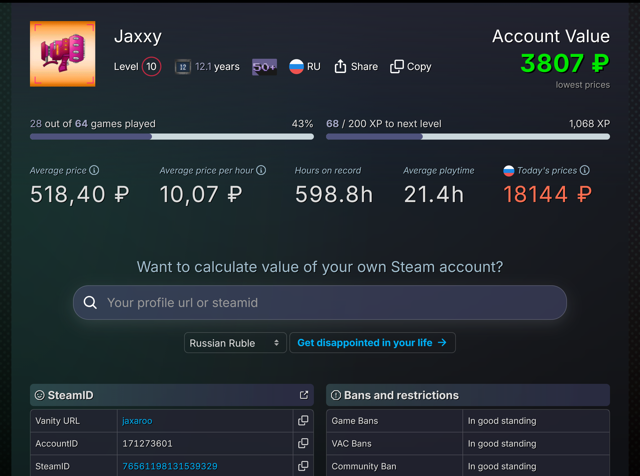Click the Russian flag next to RU
The height and width of the screenshot is (476, 640).
[x=296, y=67]
